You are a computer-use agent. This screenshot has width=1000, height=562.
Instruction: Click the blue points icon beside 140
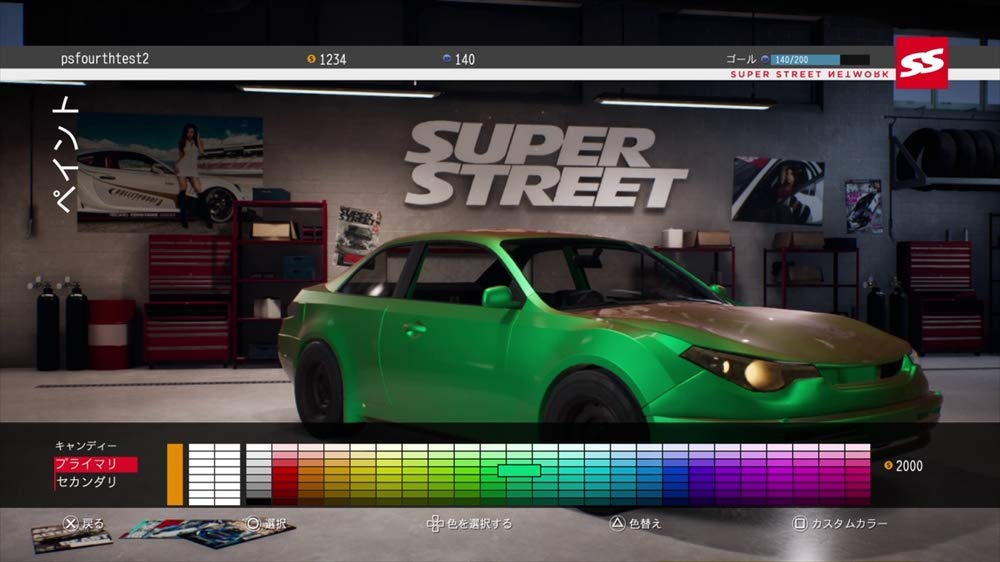tap(447, 60)
